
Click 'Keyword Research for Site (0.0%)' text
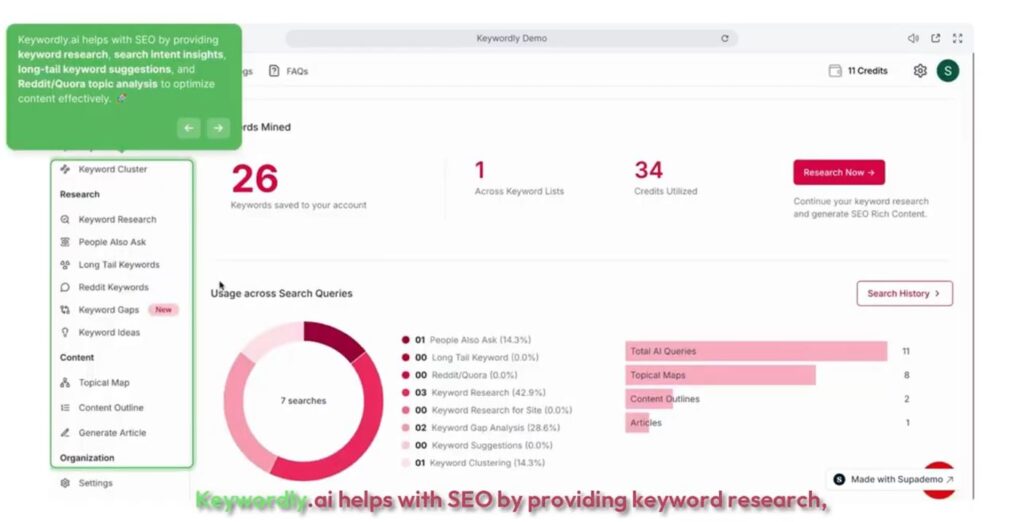pos(502,410)
